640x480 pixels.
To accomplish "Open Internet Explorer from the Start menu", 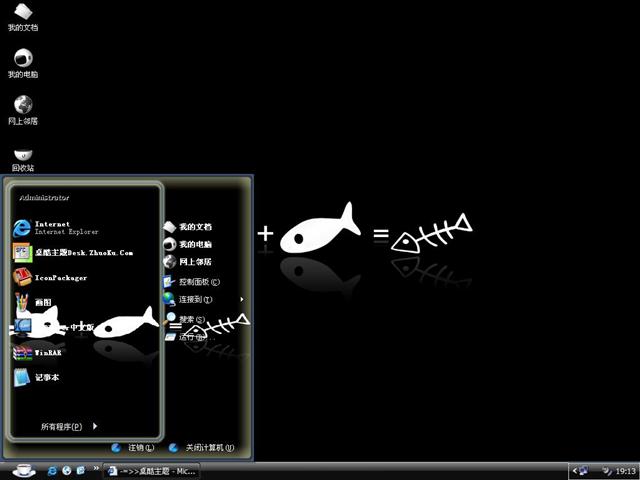I will pyautogui.click(x=55, y=227).
